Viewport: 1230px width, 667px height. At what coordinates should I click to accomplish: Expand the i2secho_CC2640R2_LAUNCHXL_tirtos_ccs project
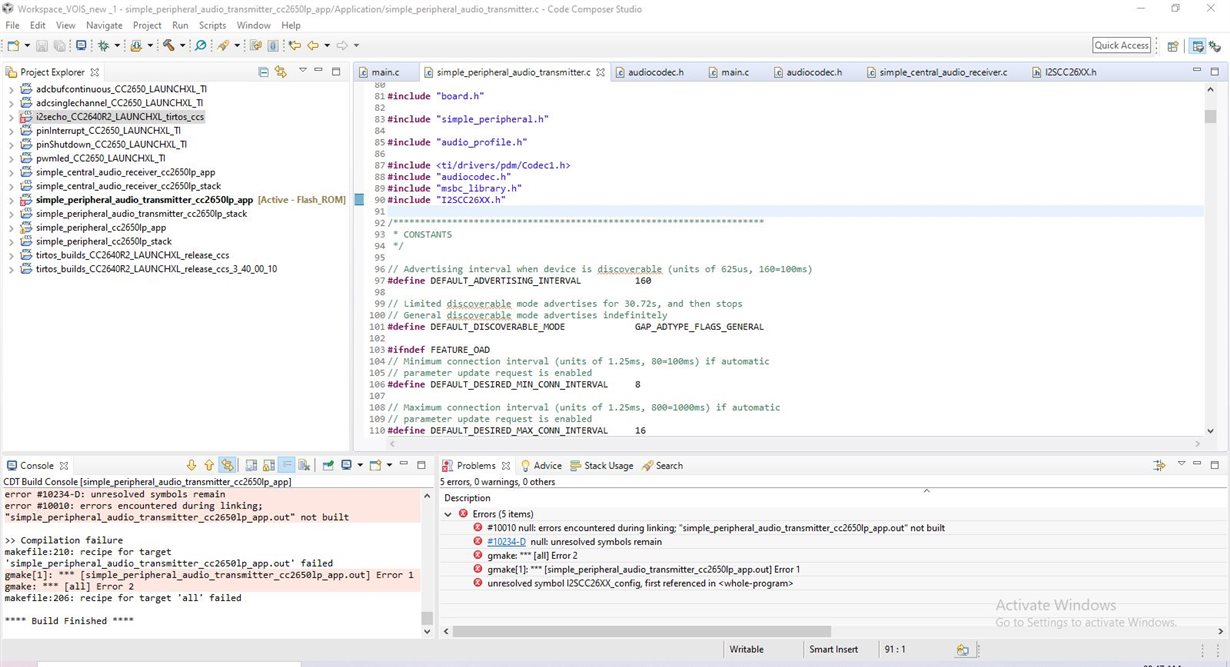coord(11,117)
